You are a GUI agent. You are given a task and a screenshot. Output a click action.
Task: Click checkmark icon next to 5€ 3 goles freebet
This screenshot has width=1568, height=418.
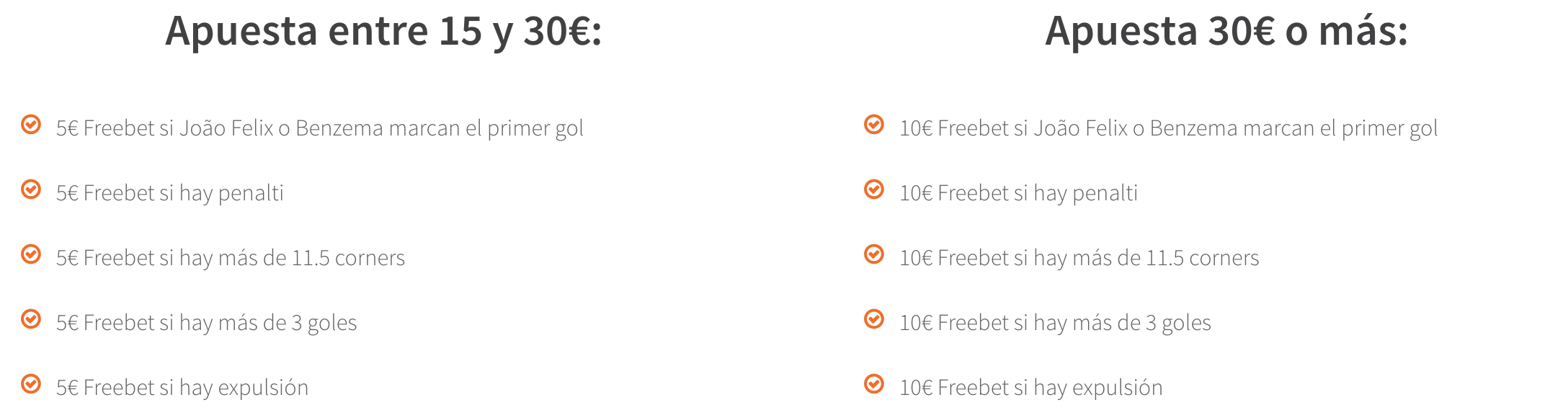[31, 319]
